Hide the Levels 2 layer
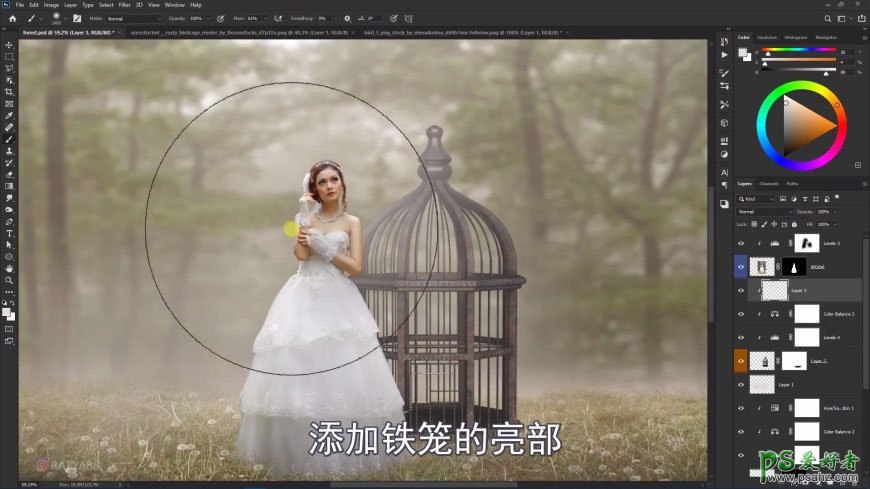870x489 pixels. point(741,243)
